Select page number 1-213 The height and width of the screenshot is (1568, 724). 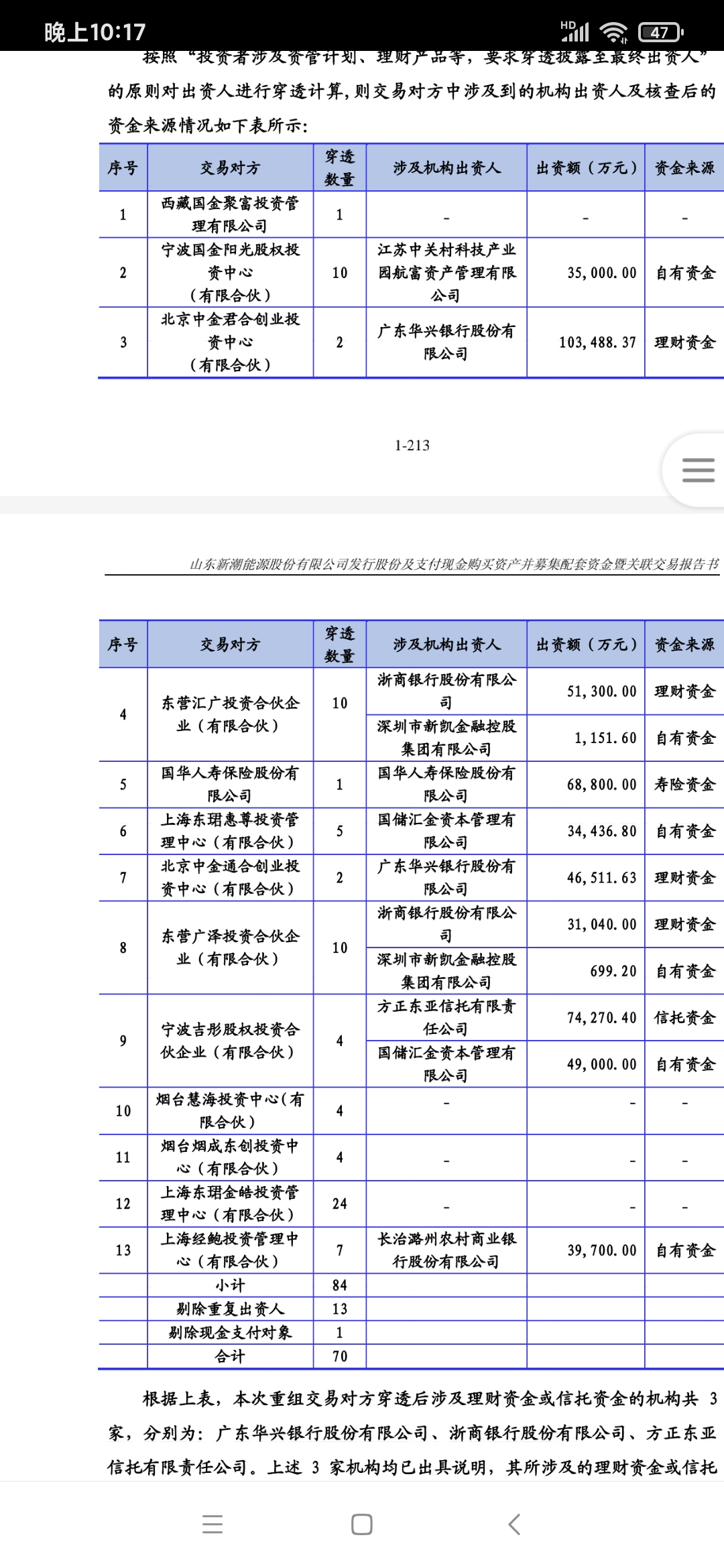pos(412,445)
